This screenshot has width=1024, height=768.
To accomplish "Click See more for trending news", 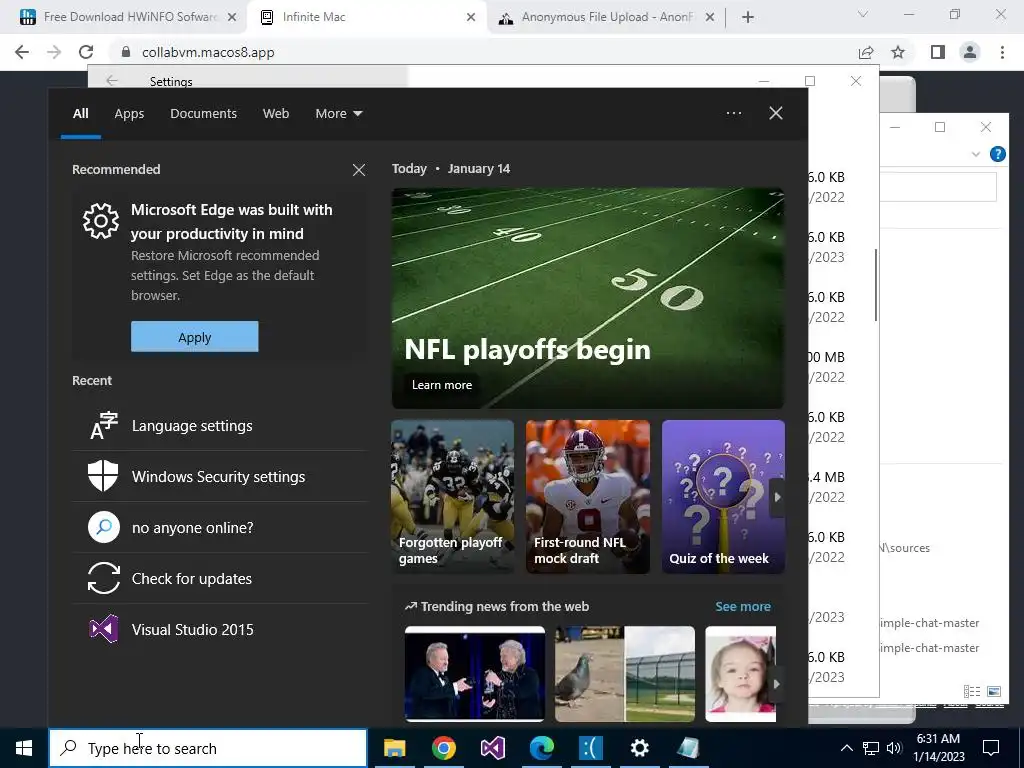I will point(743,607).
